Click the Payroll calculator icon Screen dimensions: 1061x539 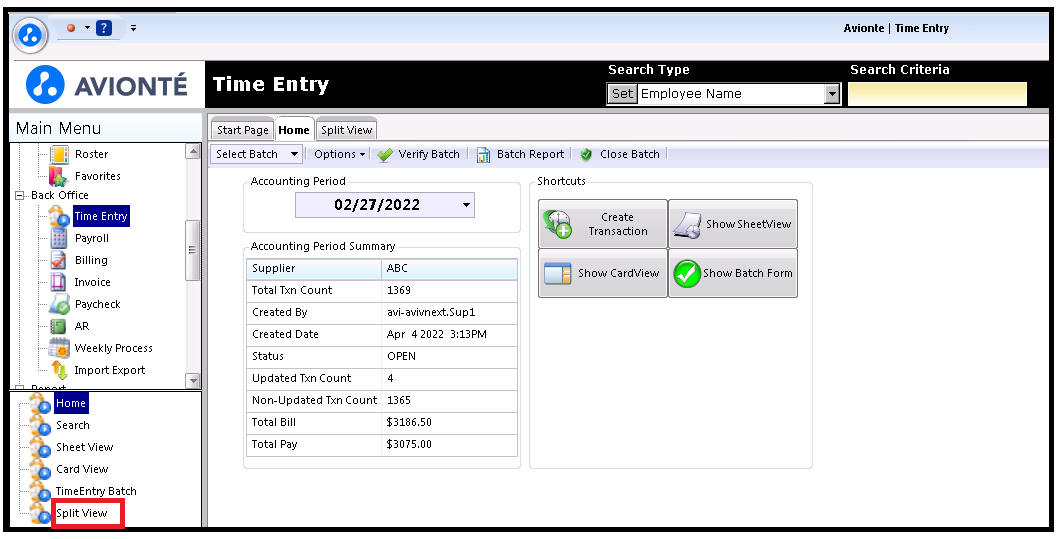[x=59, y=239]
